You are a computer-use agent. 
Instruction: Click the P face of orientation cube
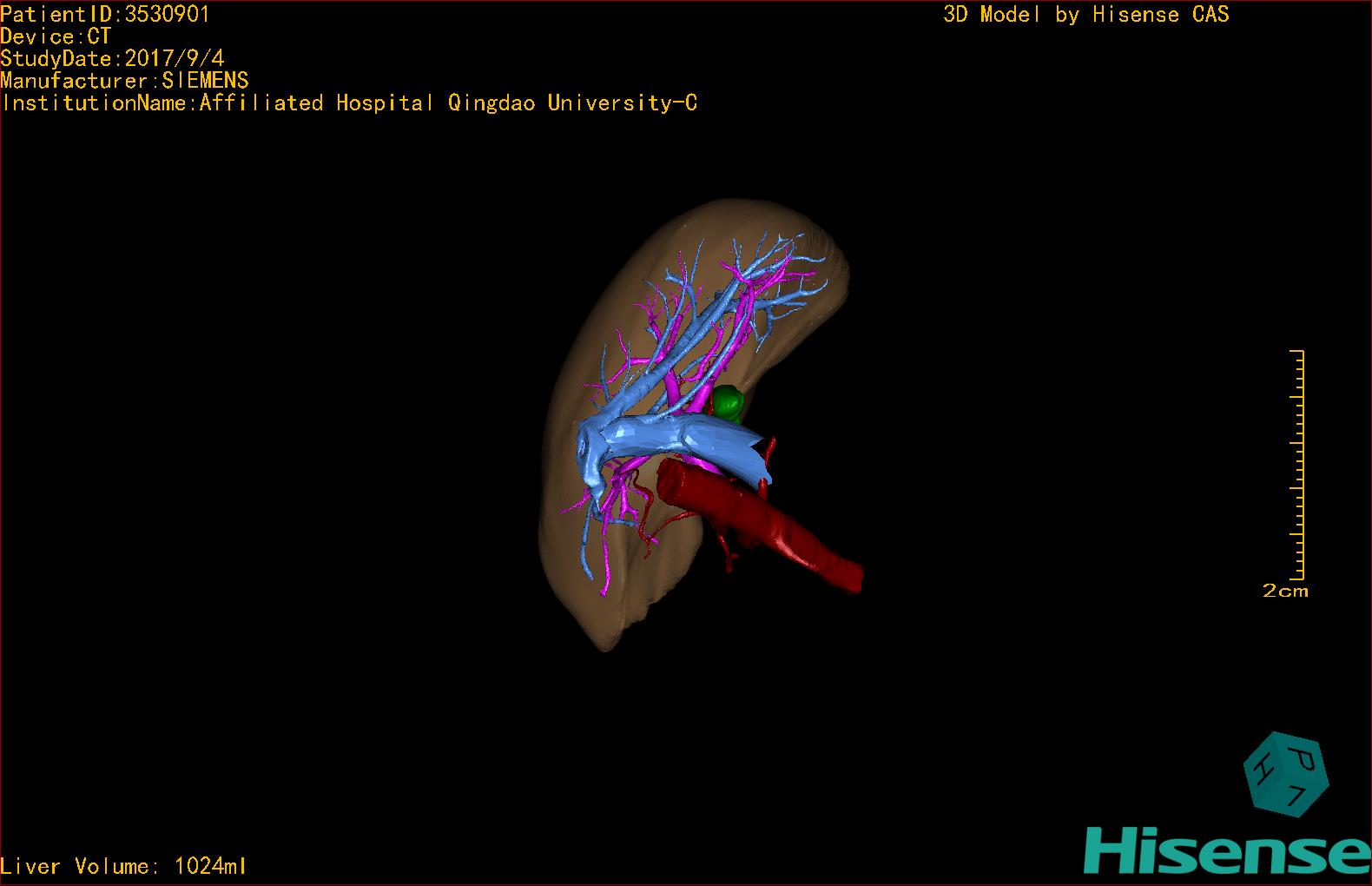[1302, 757]
